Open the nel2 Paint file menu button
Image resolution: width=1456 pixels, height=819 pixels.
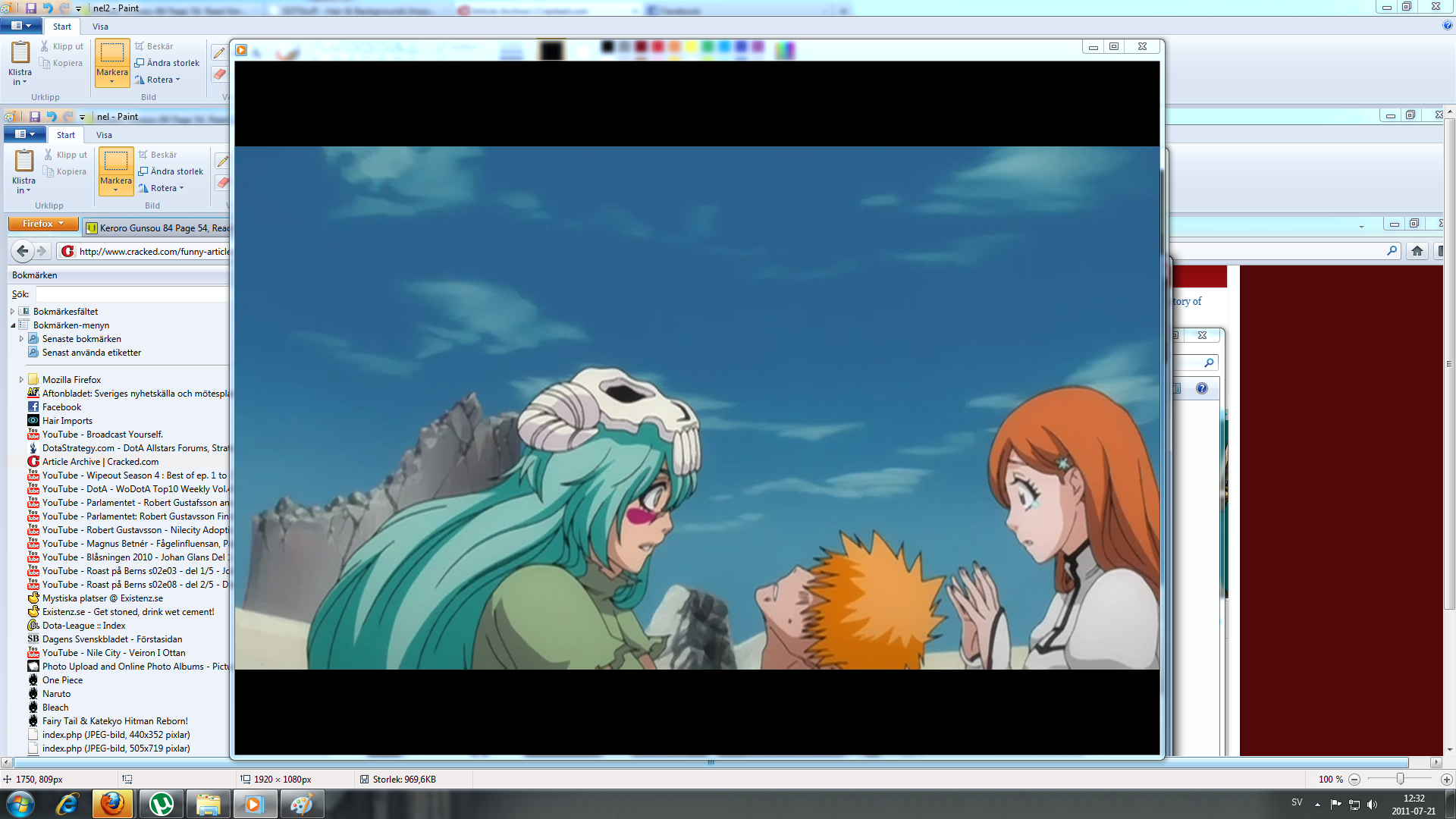click(20, 26)
